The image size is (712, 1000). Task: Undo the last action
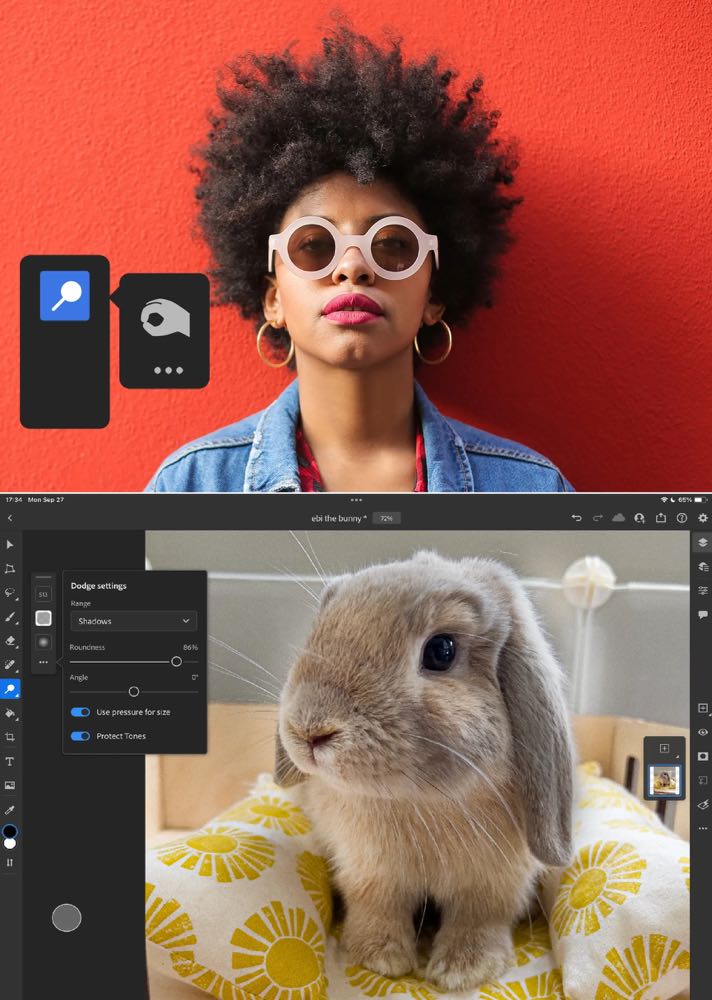(576, 518)
